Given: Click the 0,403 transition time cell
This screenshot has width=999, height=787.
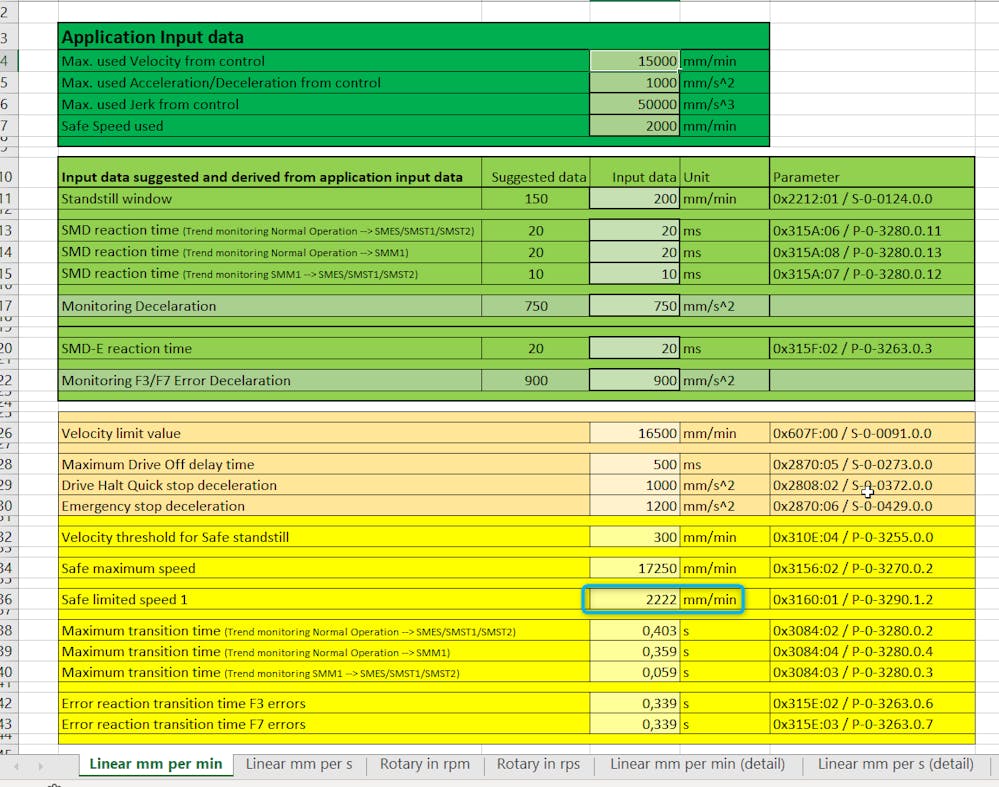Looking at the screenshot, I should (635, 631).
